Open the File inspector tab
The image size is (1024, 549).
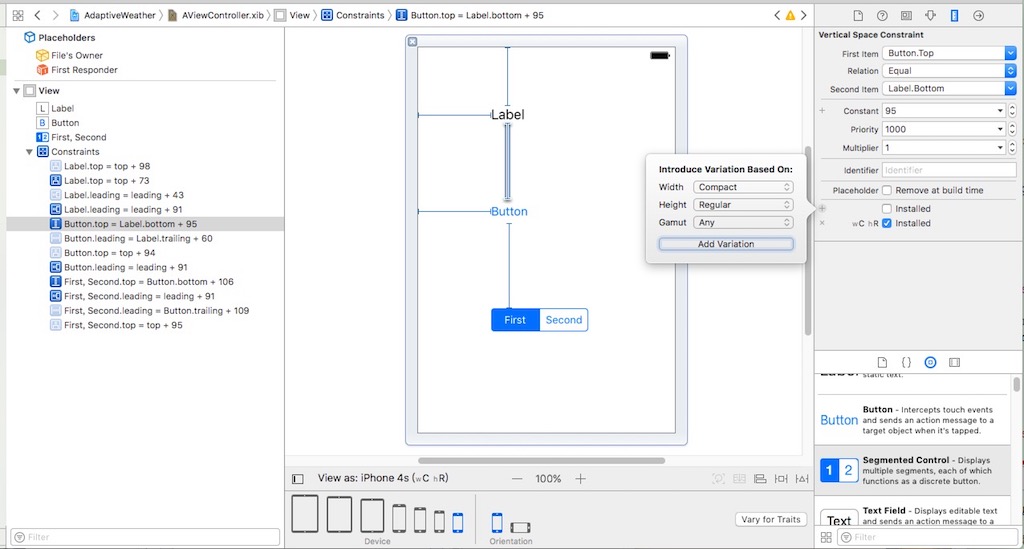click(x=858, y=16)
